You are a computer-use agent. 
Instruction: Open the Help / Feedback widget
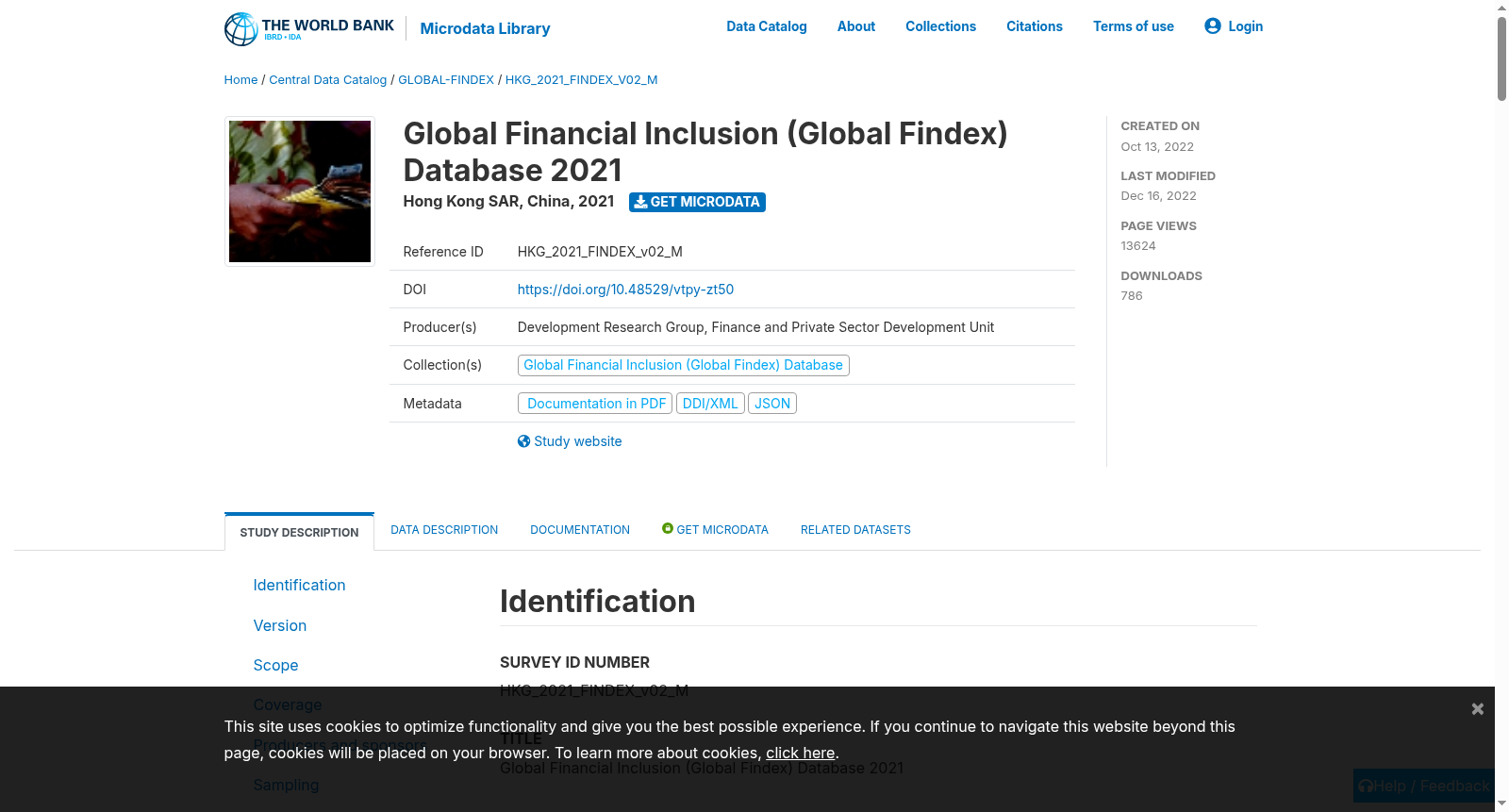[x=1424, y=786]
